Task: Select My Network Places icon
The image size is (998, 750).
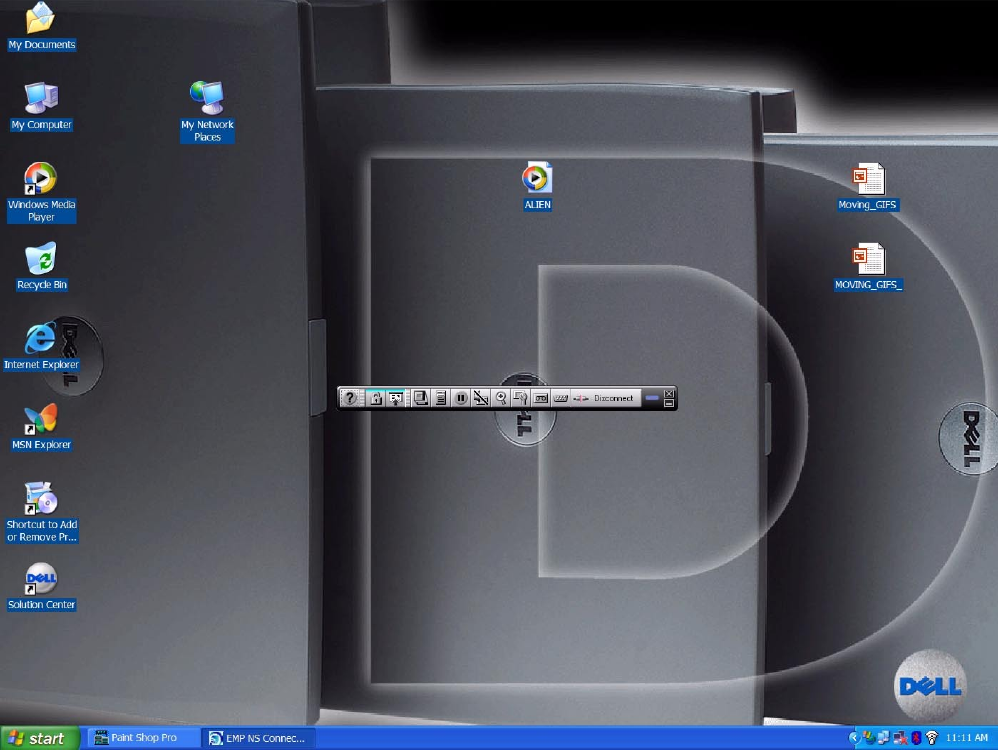Action: (207, 112)
